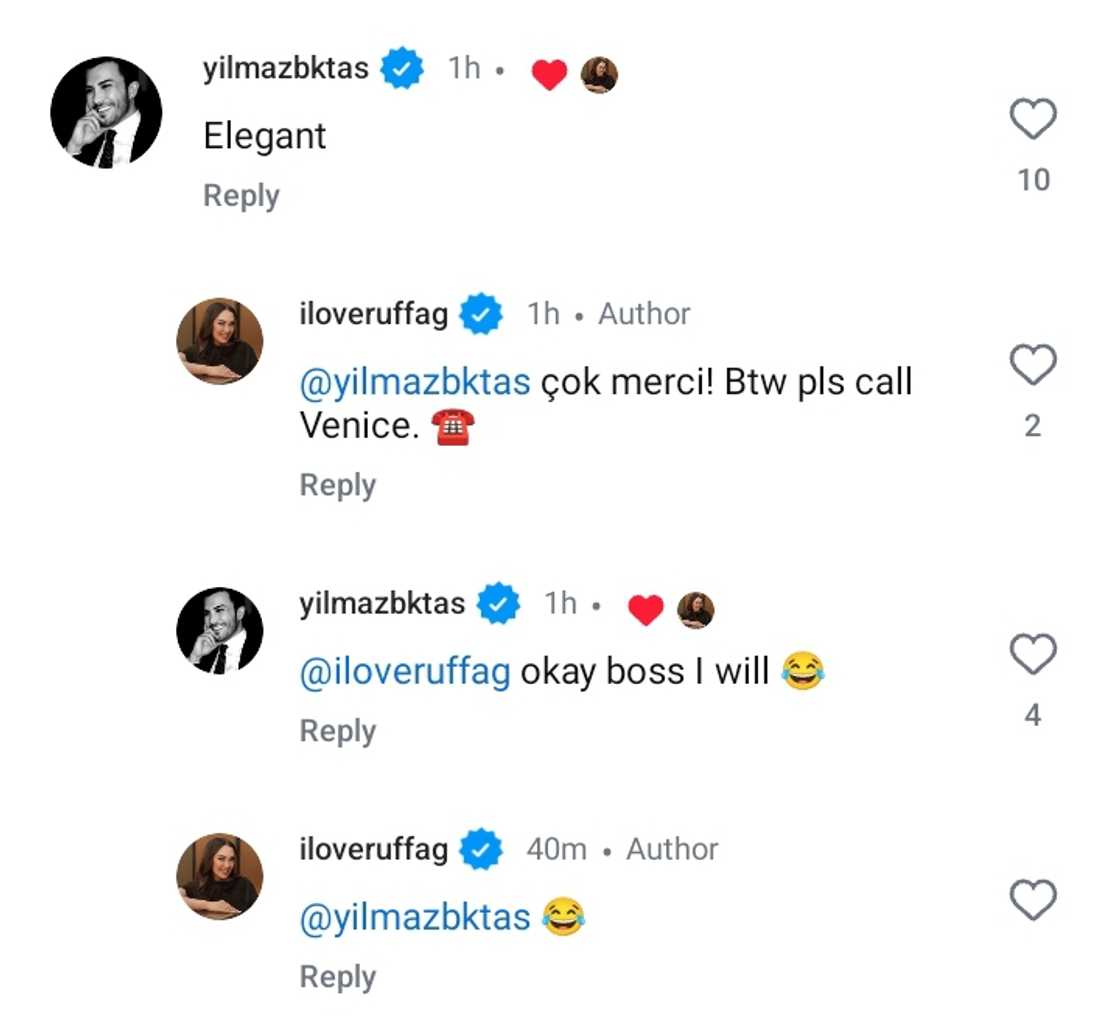The height and width of the screenshot is (1024, 1120).
Task: Open the @yilmazbktas mention in blue text
Action: click(415, 381)
